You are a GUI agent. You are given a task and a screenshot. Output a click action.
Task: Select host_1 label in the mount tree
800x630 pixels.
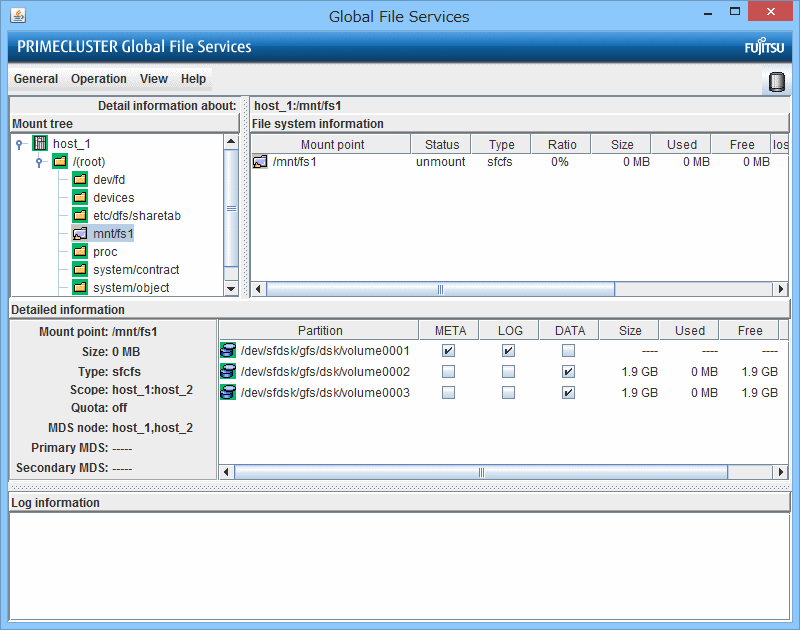(x=71, y=143)
